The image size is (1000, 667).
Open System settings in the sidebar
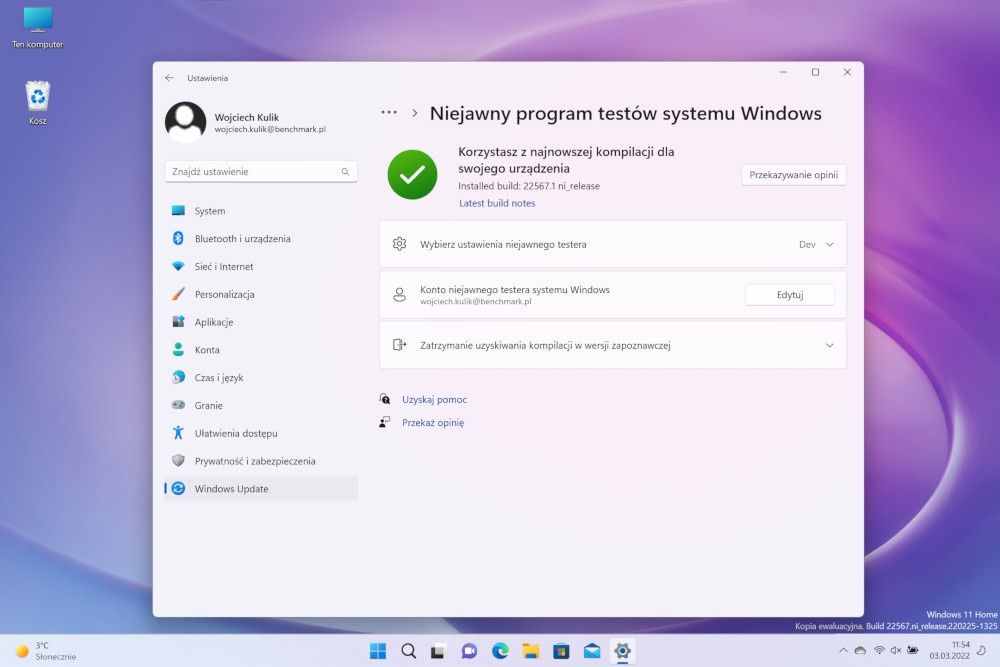(261, 211)
